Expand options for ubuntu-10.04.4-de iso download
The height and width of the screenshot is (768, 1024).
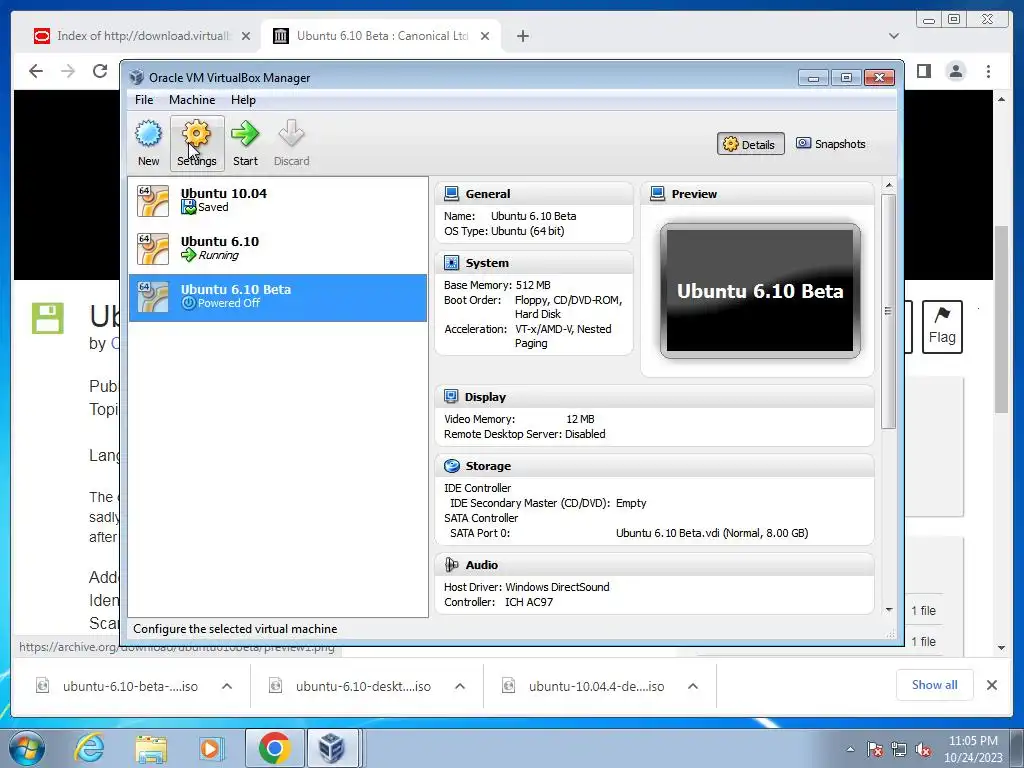pos(693,686)
